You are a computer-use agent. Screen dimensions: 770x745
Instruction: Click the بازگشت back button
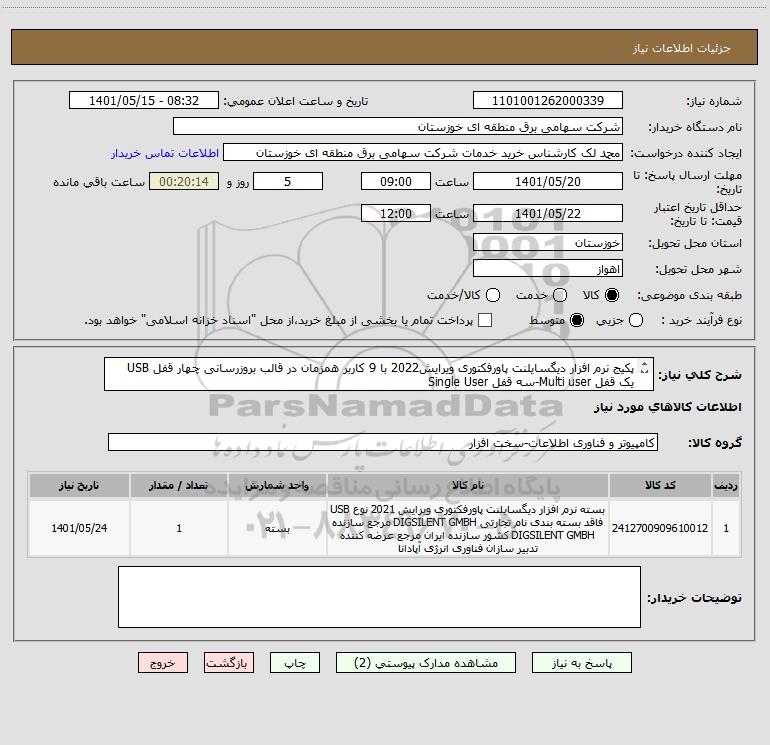point(229,663)
